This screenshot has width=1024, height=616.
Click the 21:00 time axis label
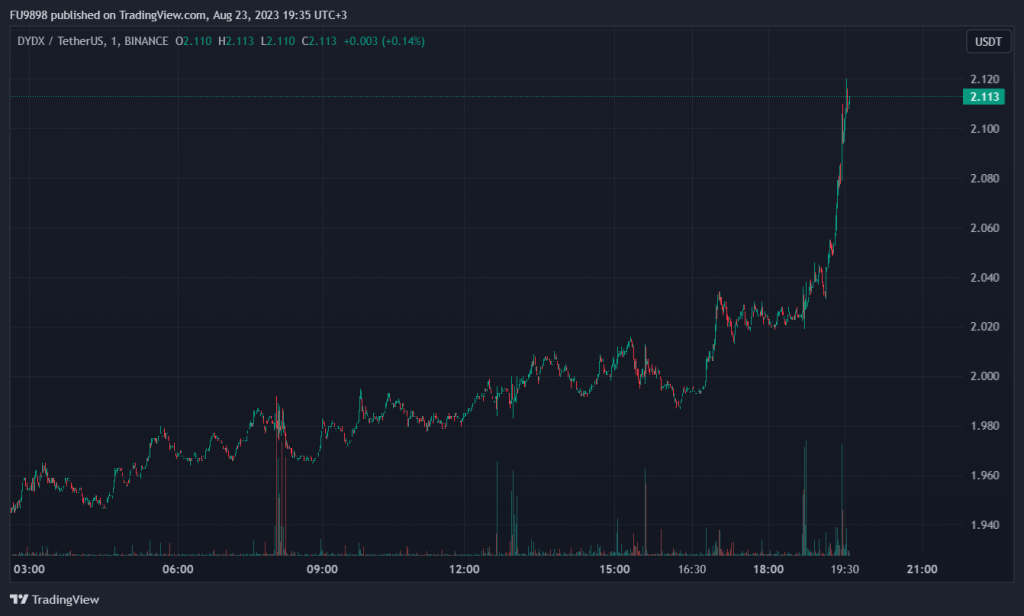[x=921, y=570]
